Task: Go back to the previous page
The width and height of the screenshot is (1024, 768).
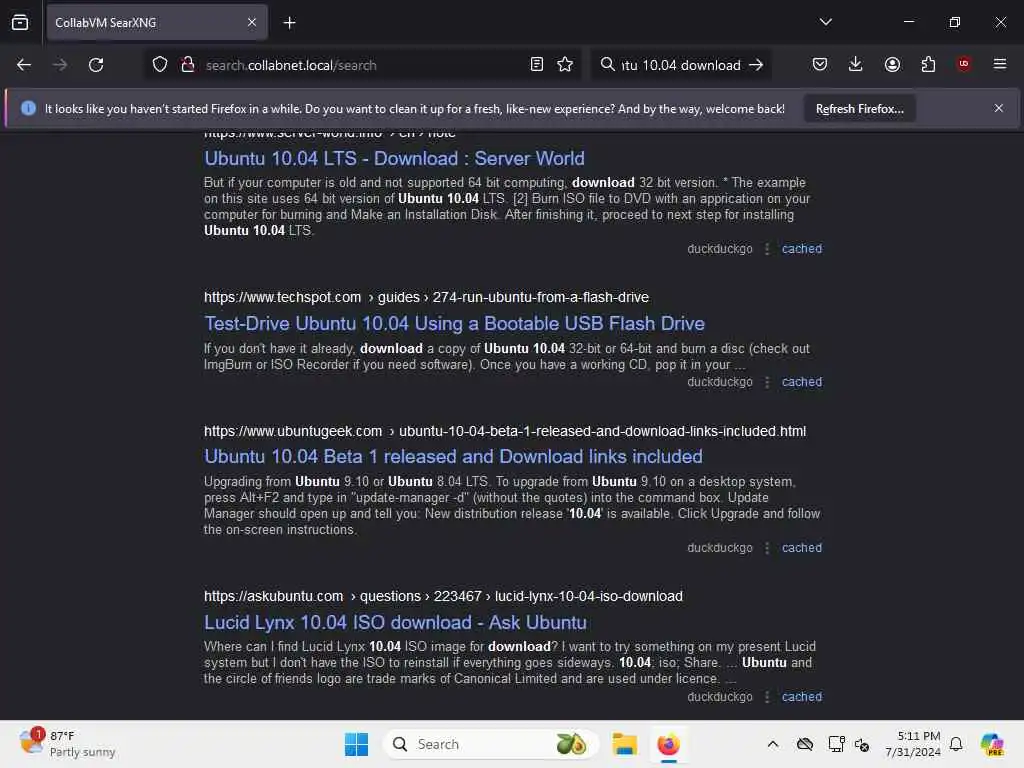Action: pyautogui.click(x=24, y=65)
